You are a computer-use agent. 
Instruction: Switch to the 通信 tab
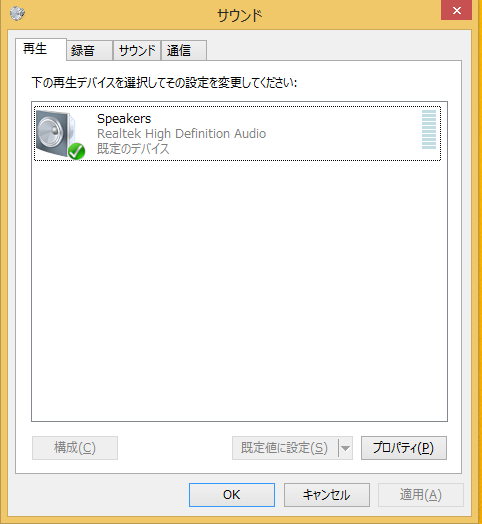[x=184, y=50]
